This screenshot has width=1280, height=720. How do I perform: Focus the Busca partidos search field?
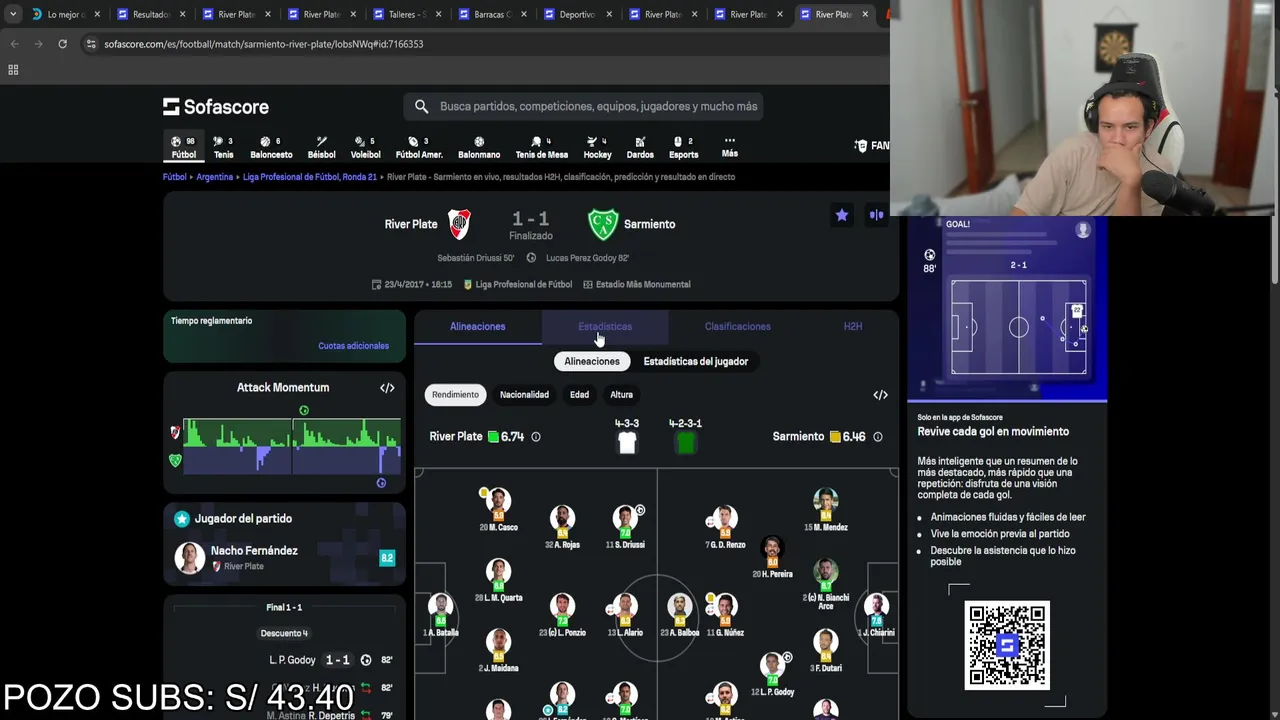click(x=583, y=106)
